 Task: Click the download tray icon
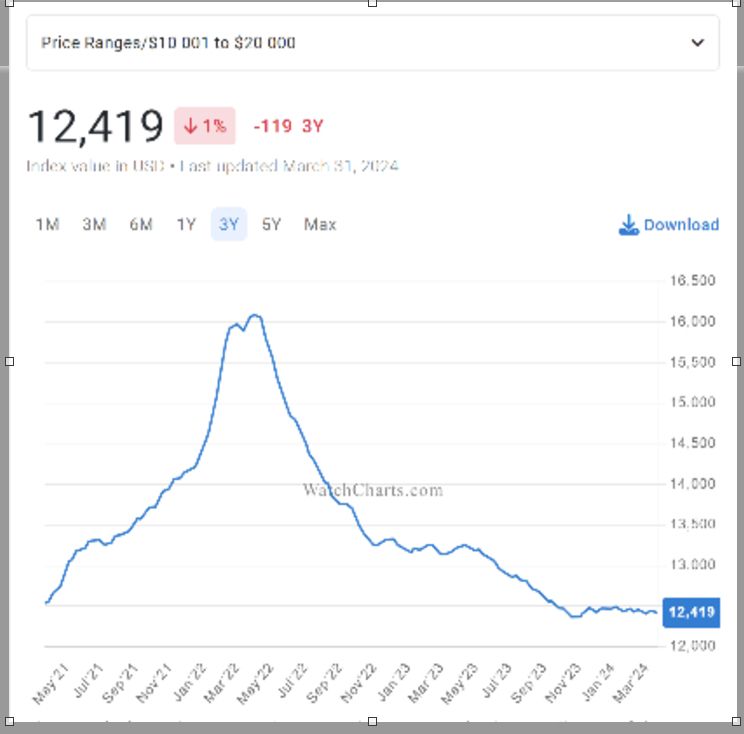click(628, 225)
